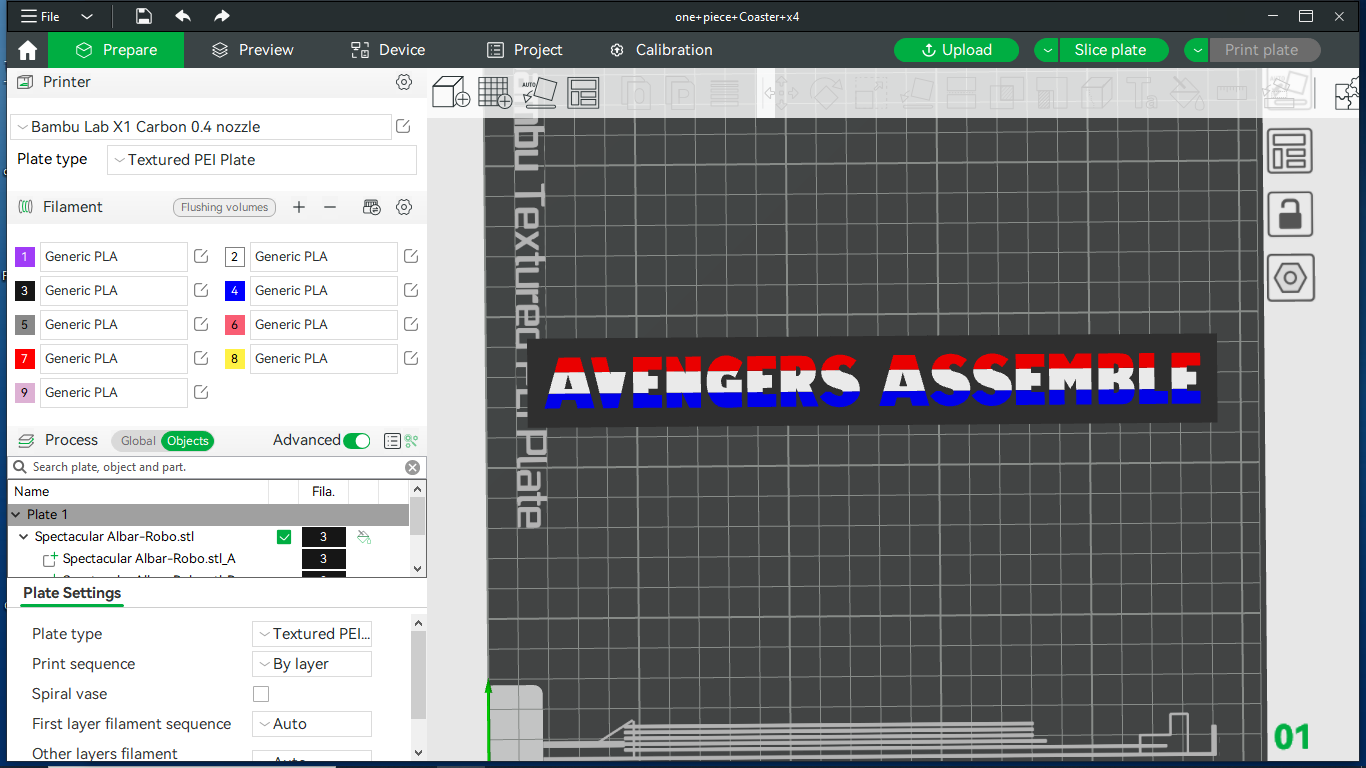This screenshot has width=1366, height=768.
Task: Edit preset of filament 4
Action: [411, 291]
